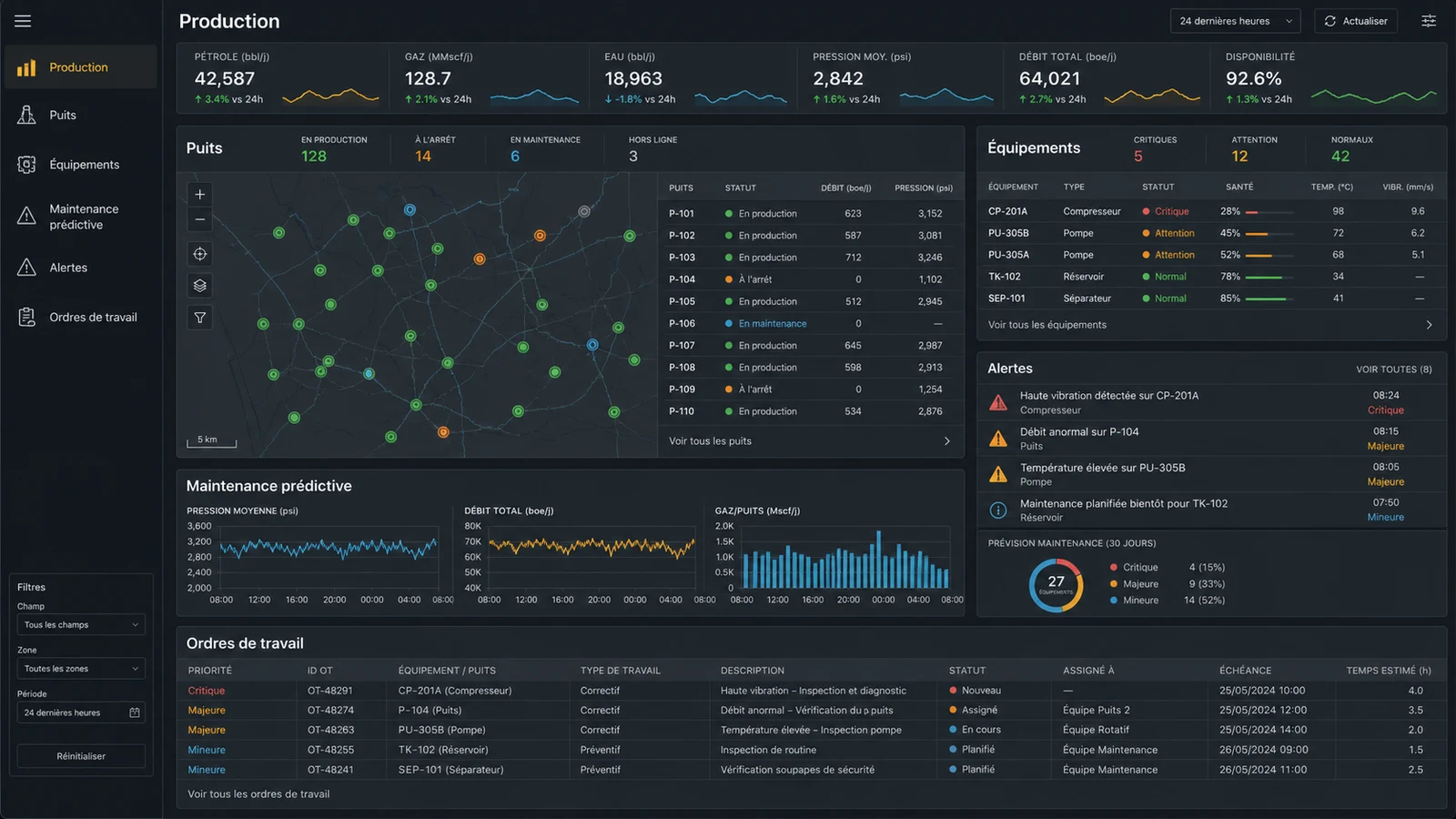The image size is (1456, 819).
Task: Open the 24 dernières heures time range dropdown
Action: (x=1235, y=21)
